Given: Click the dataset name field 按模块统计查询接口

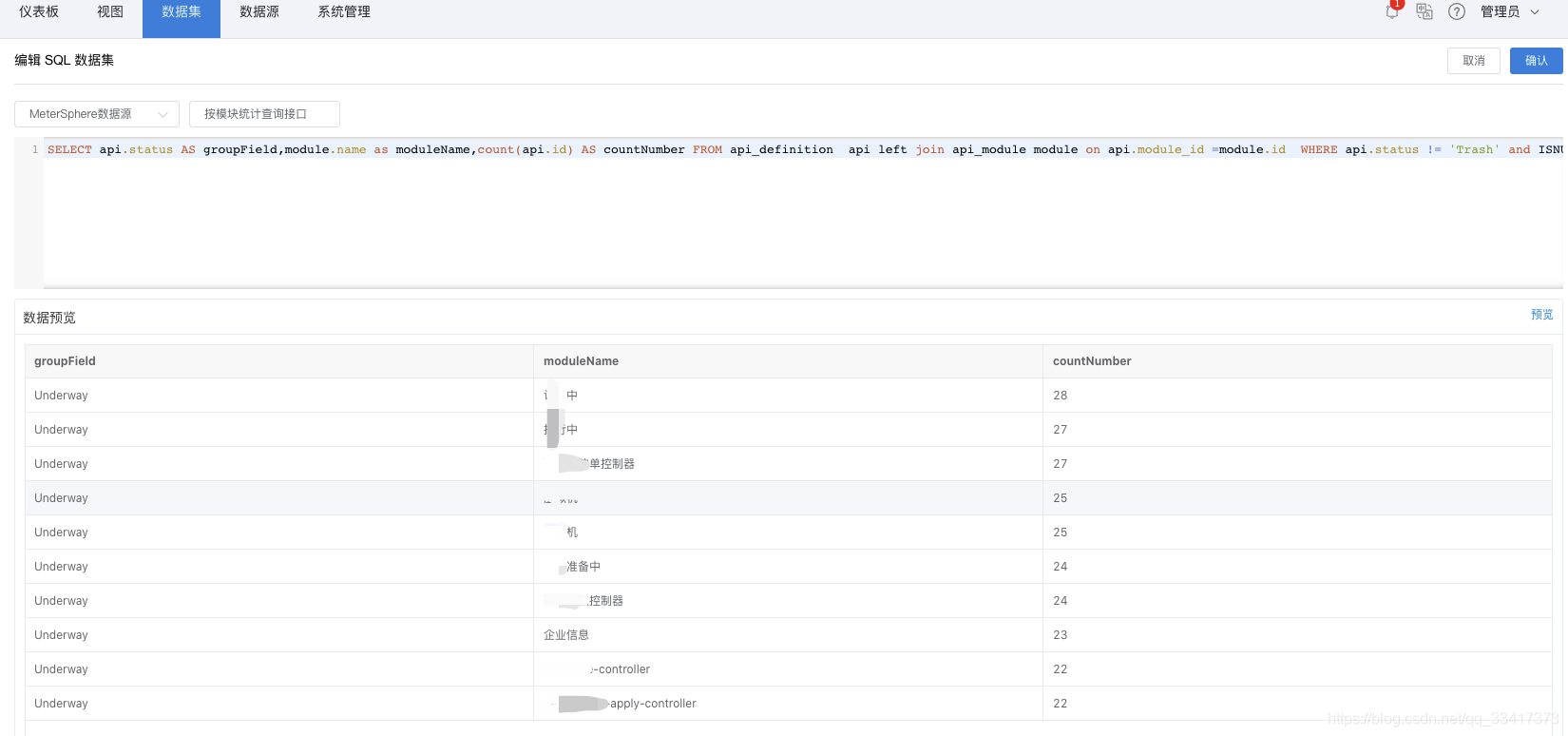Looking at the screenshot, I should (264, 114).
